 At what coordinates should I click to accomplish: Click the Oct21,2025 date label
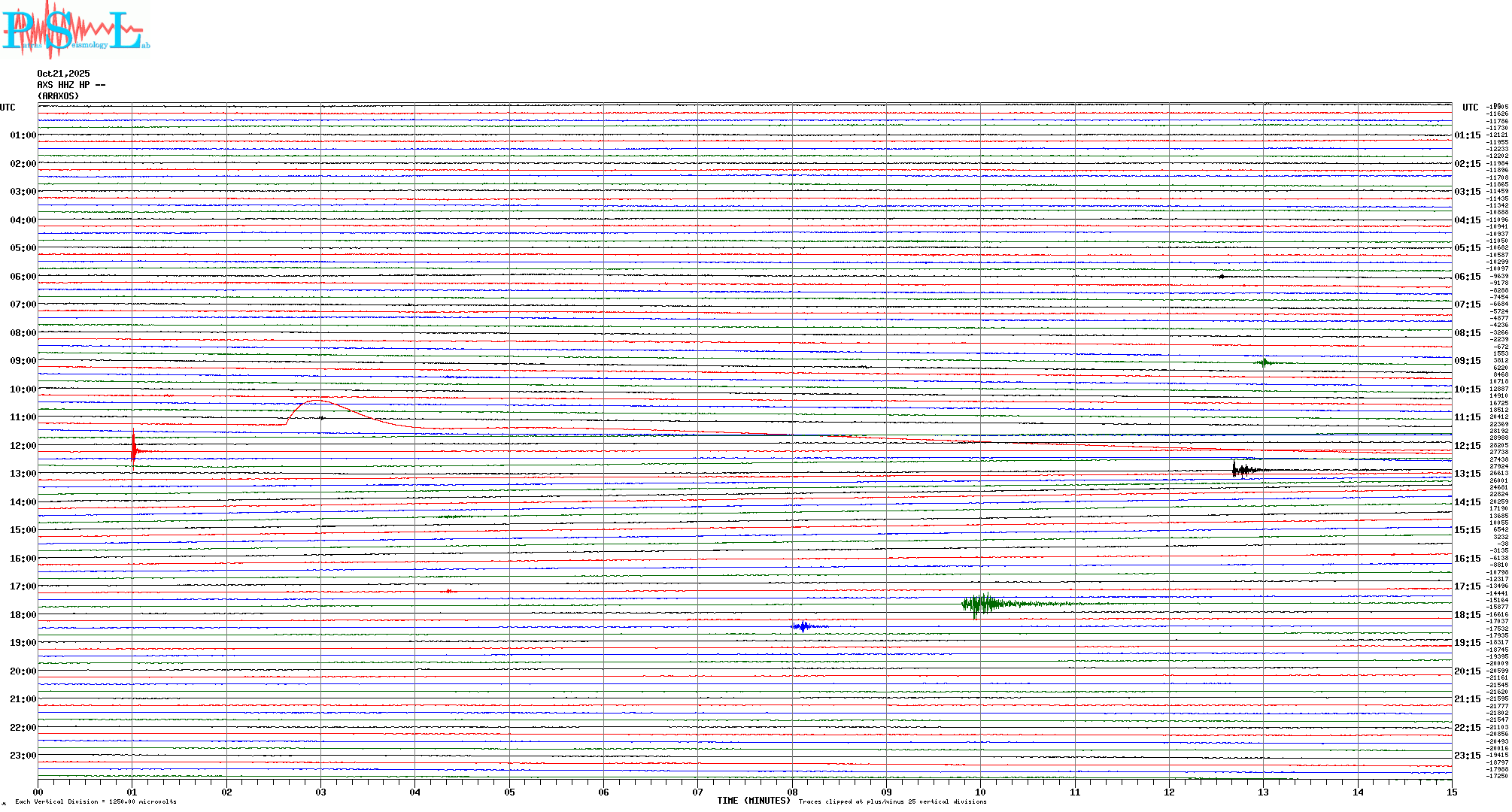63,74
